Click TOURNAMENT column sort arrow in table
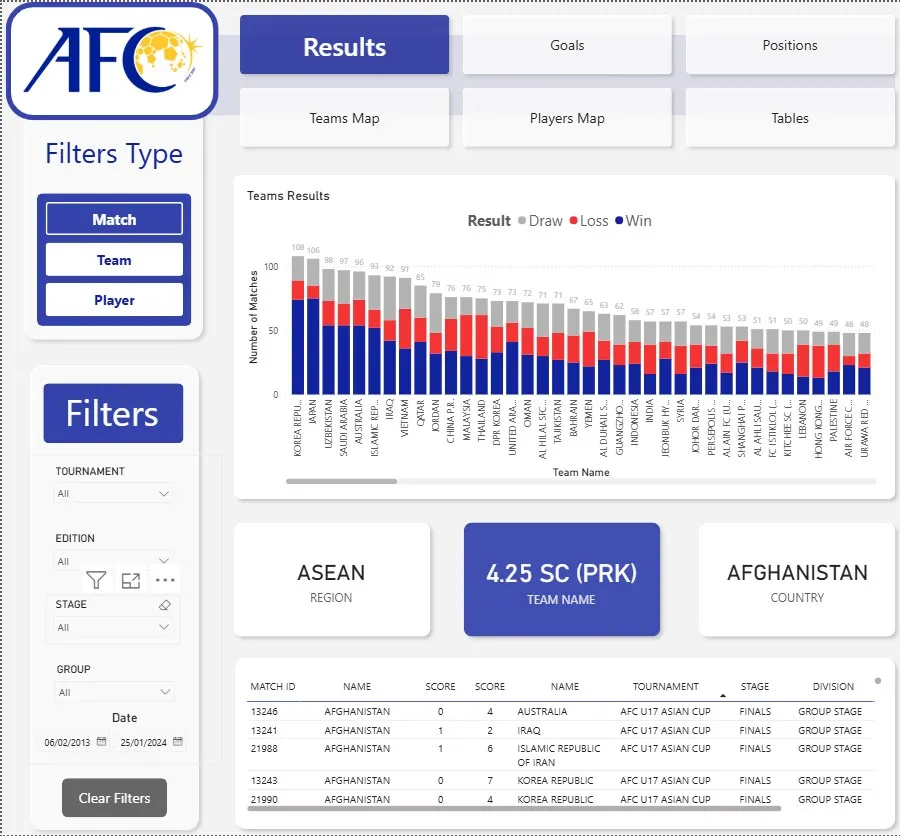Viewport: 900px width, 836px height. [x=723, y=695]
